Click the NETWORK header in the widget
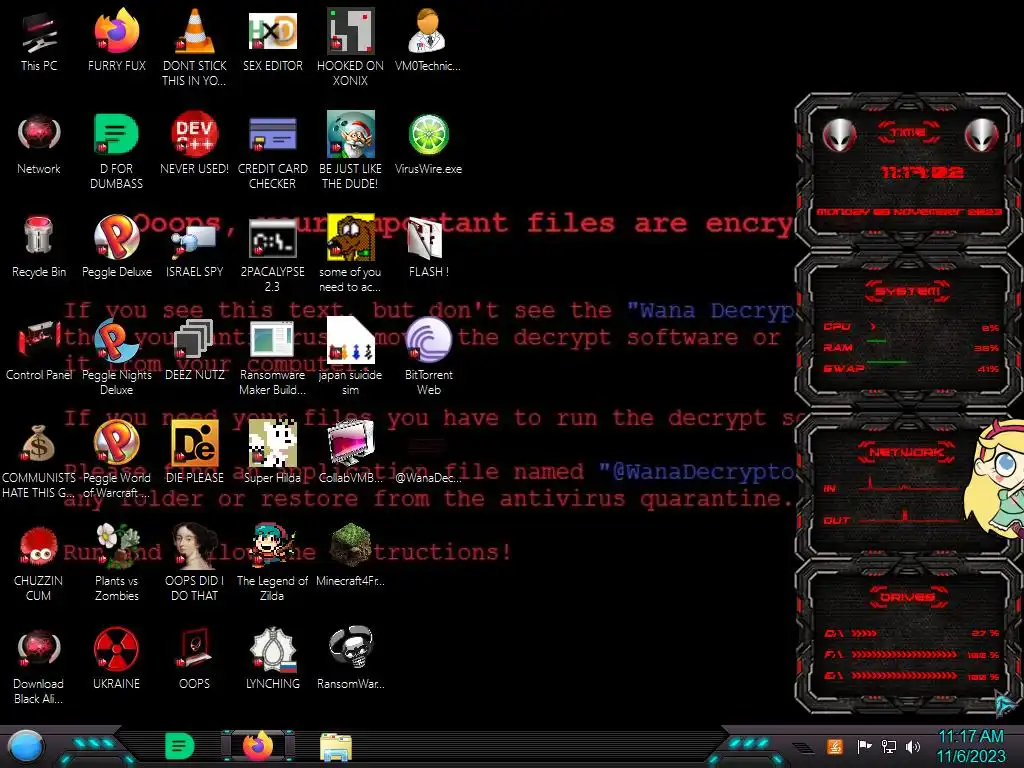Screen dimensions: 1024x768 [x=906, y=452]
